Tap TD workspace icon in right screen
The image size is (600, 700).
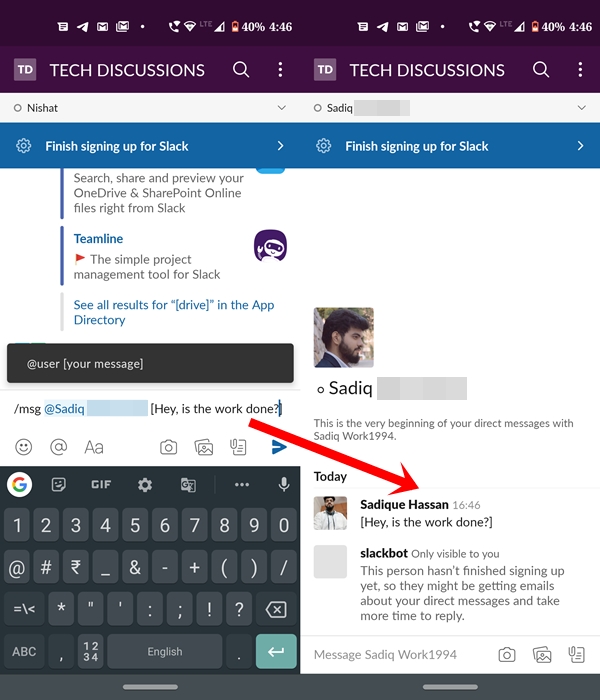[325, 70]
